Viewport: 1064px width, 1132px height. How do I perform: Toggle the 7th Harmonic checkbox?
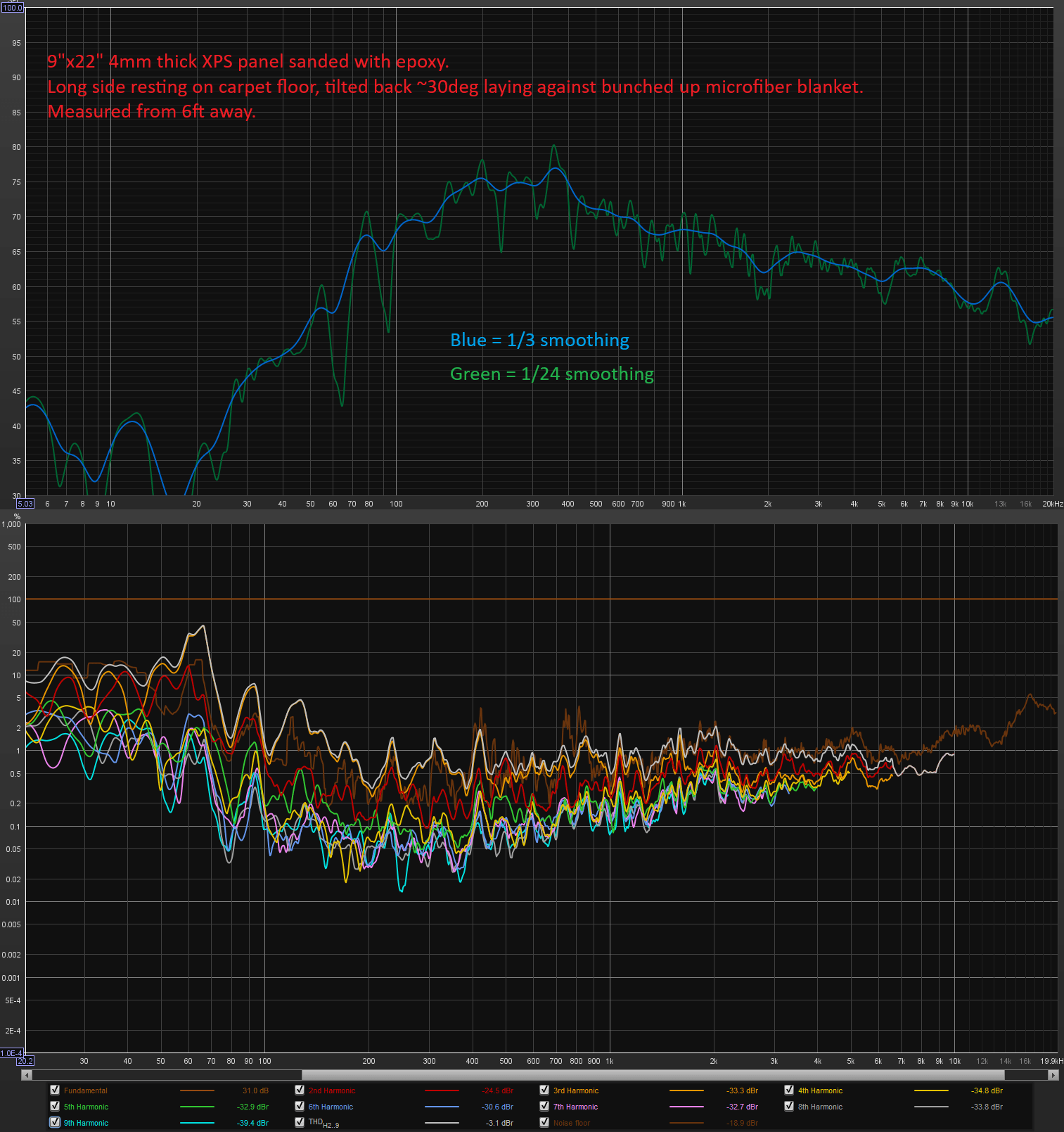click(x=544, y=1106)
